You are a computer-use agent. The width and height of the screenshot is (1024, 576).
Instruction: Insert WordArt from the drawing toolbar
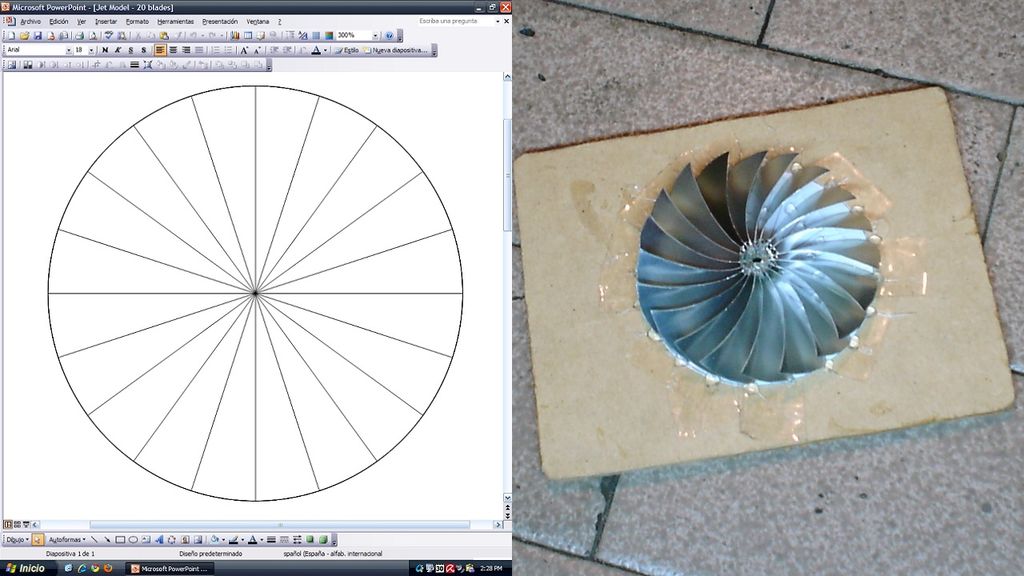click(159, 540)
